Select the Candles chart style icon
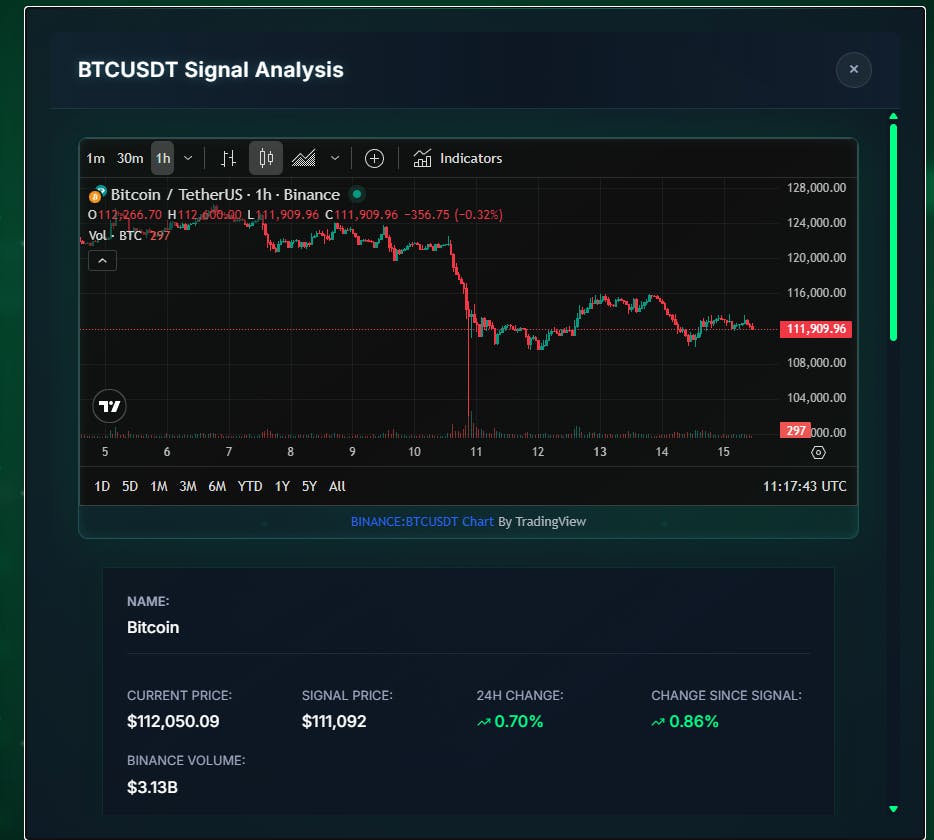The image size is (934, 840). [x=266, y=158]
